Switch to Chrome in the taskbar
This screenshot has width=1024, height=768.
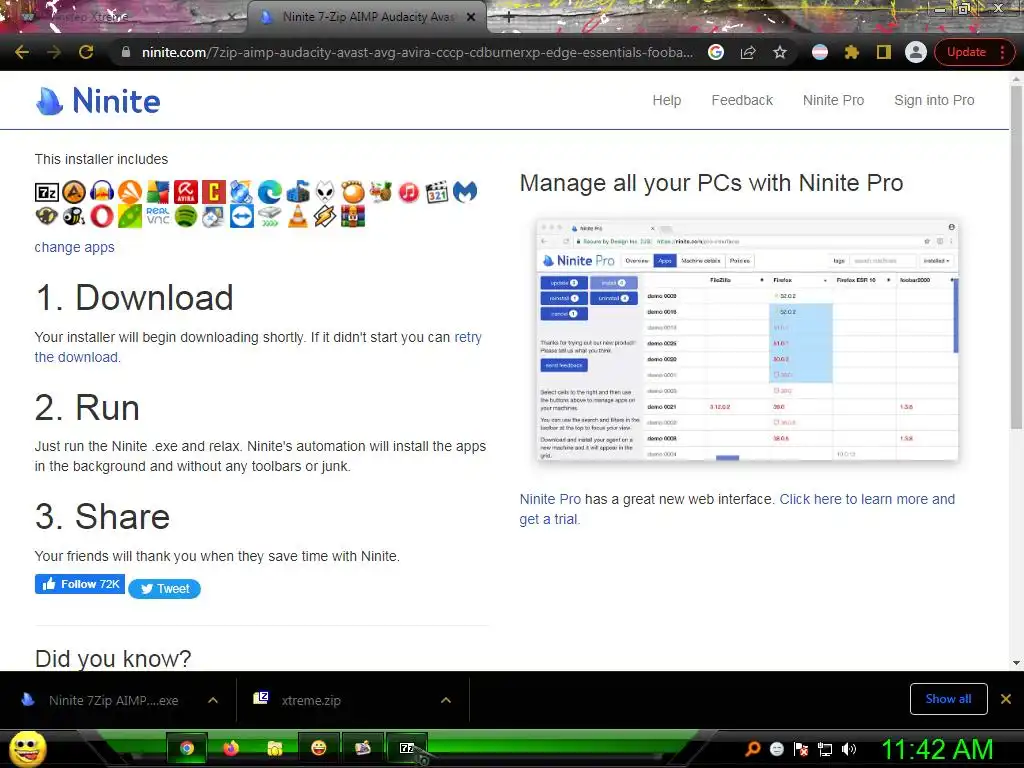coord(187,748)
